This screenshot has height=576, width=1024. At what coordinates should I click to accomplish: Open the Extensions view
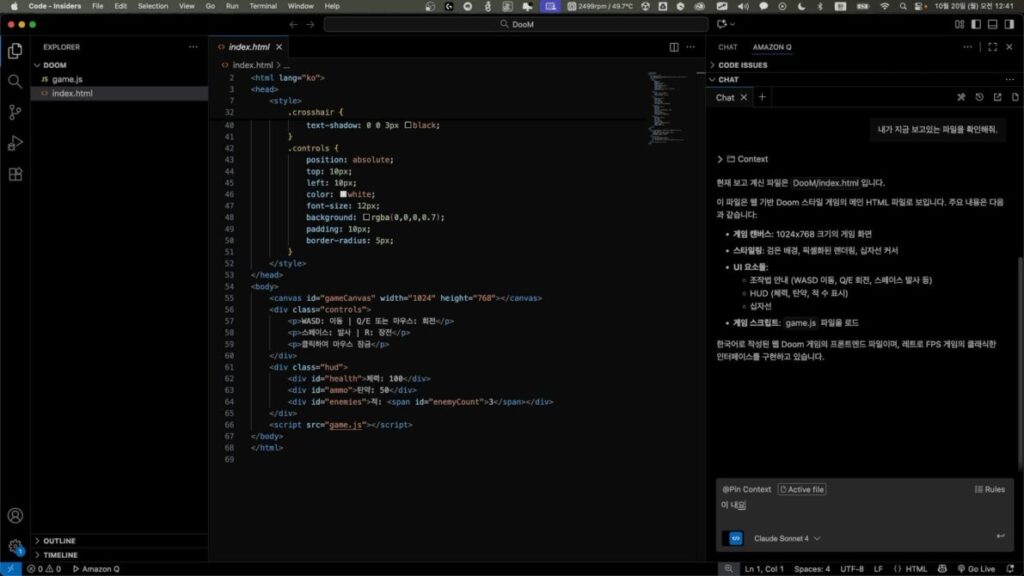click(x=15, y=174)
